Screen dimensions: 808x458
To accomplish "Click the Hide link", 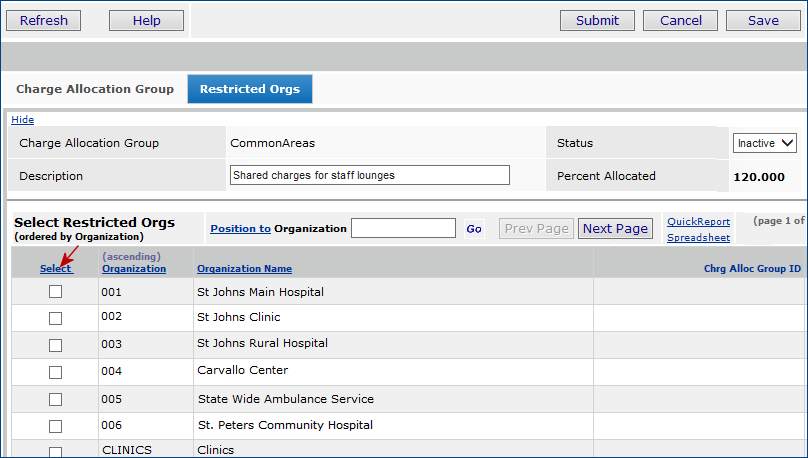I will [22, 120].
